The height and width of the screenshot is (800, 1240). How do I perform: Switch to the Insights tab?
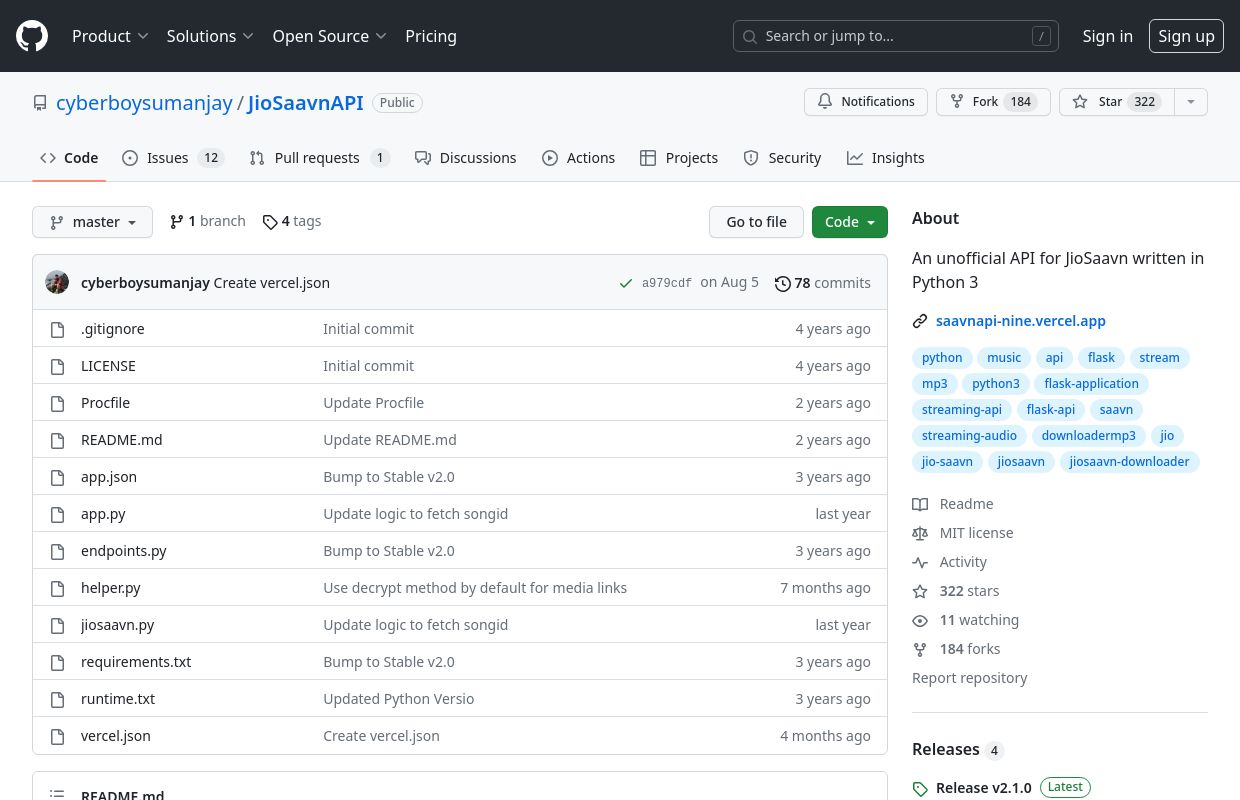(886, 158)
